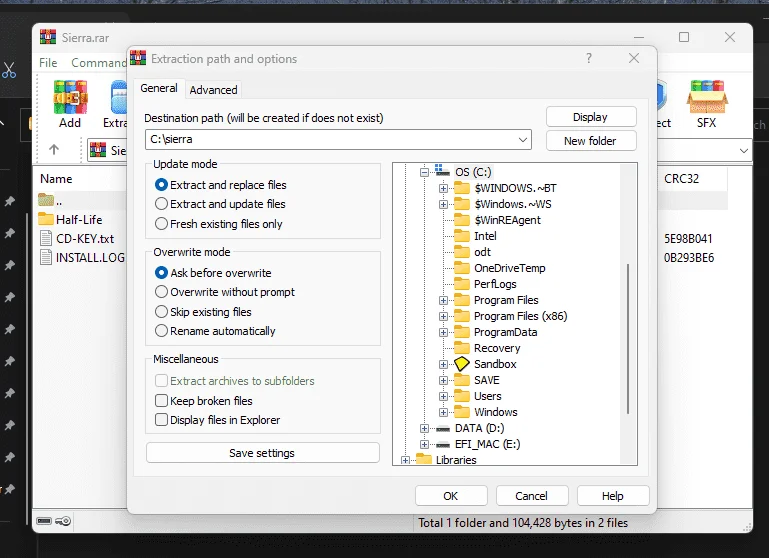Click the CRC32 column header

point(681,179)
